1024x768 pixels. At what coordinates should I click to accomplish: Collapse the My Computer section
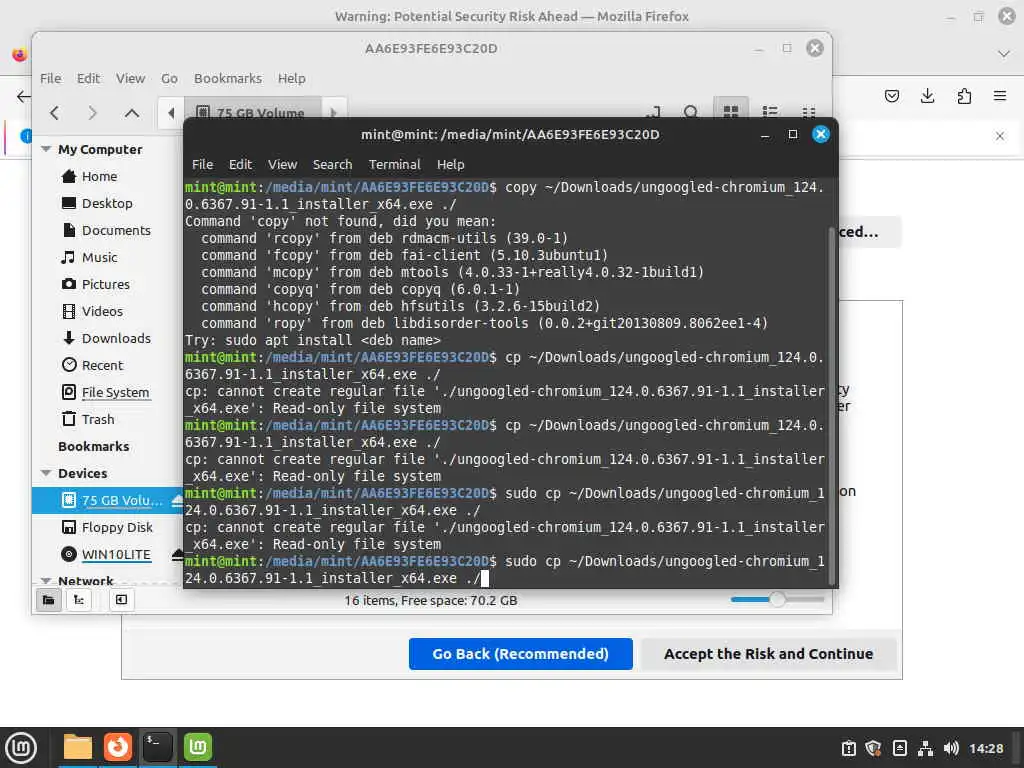[x=46, y=149]
